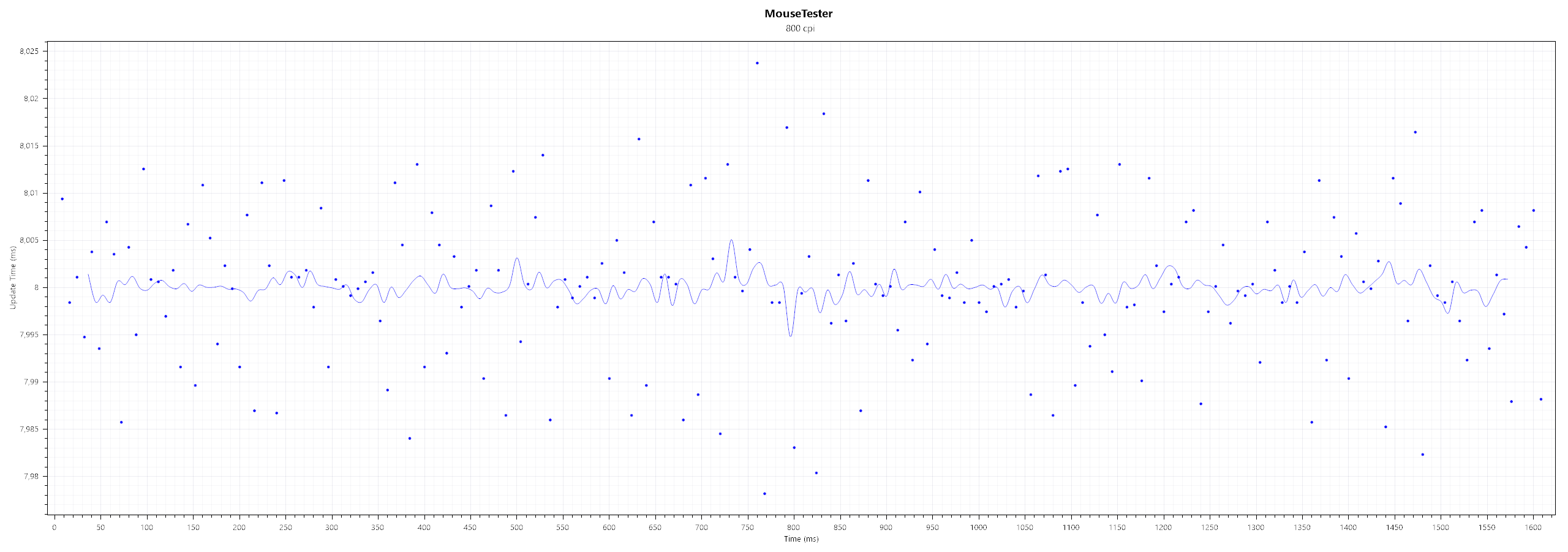The image size is (1568, 552).
Task: Click the 1500 x-axis tick label
Action: [1441, 527]
